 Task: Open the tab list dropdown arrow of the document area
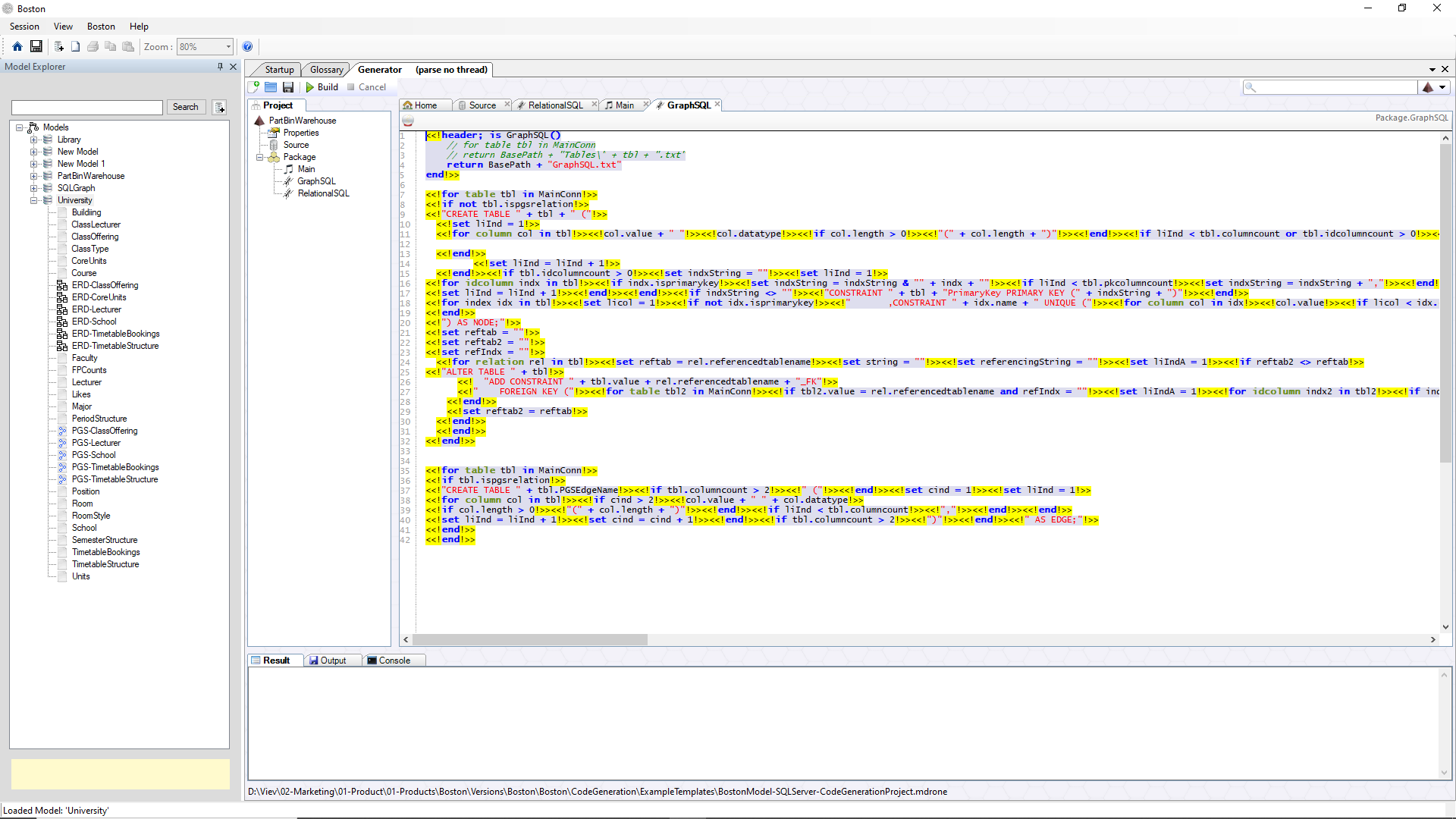(1432, 70)
